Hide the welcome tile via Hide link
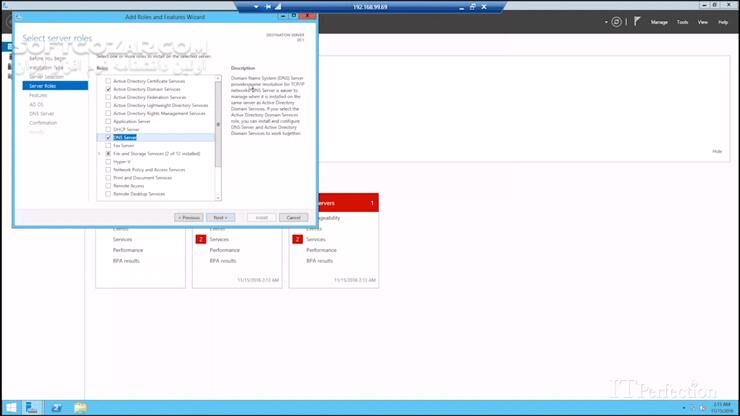740x416 pixels. point(716,151)
